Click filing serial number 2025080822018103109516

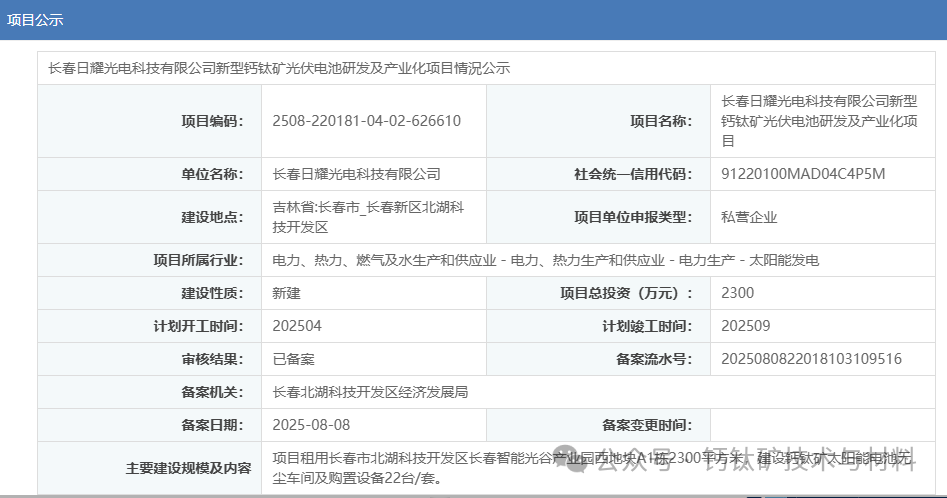811,359
